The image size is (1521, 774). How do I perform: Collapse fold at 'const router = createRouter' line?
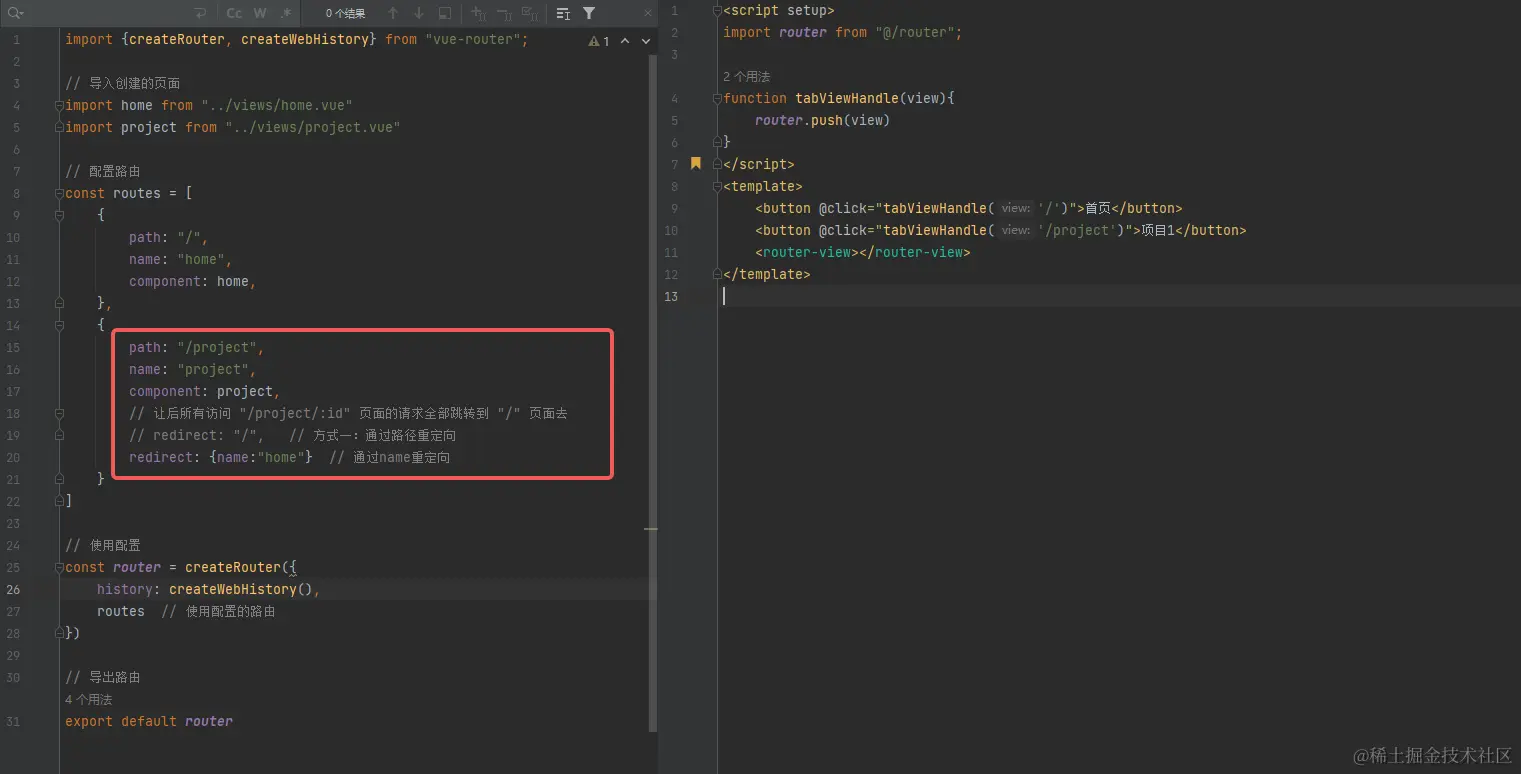[59, 567]
